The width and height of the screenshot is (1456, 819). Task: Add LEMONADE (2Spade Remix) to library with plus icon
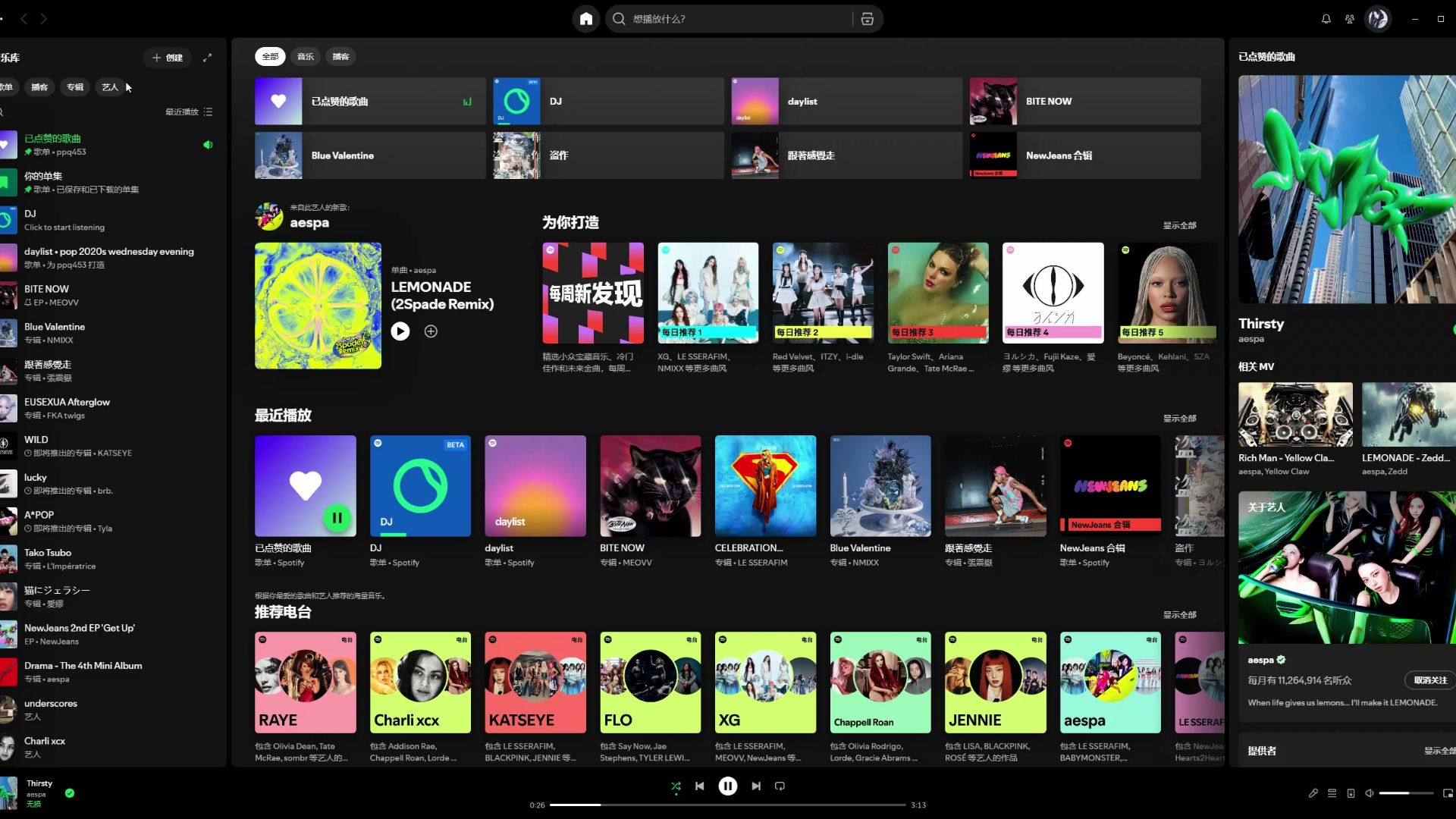pyautogui.click(x=431, y=331)
